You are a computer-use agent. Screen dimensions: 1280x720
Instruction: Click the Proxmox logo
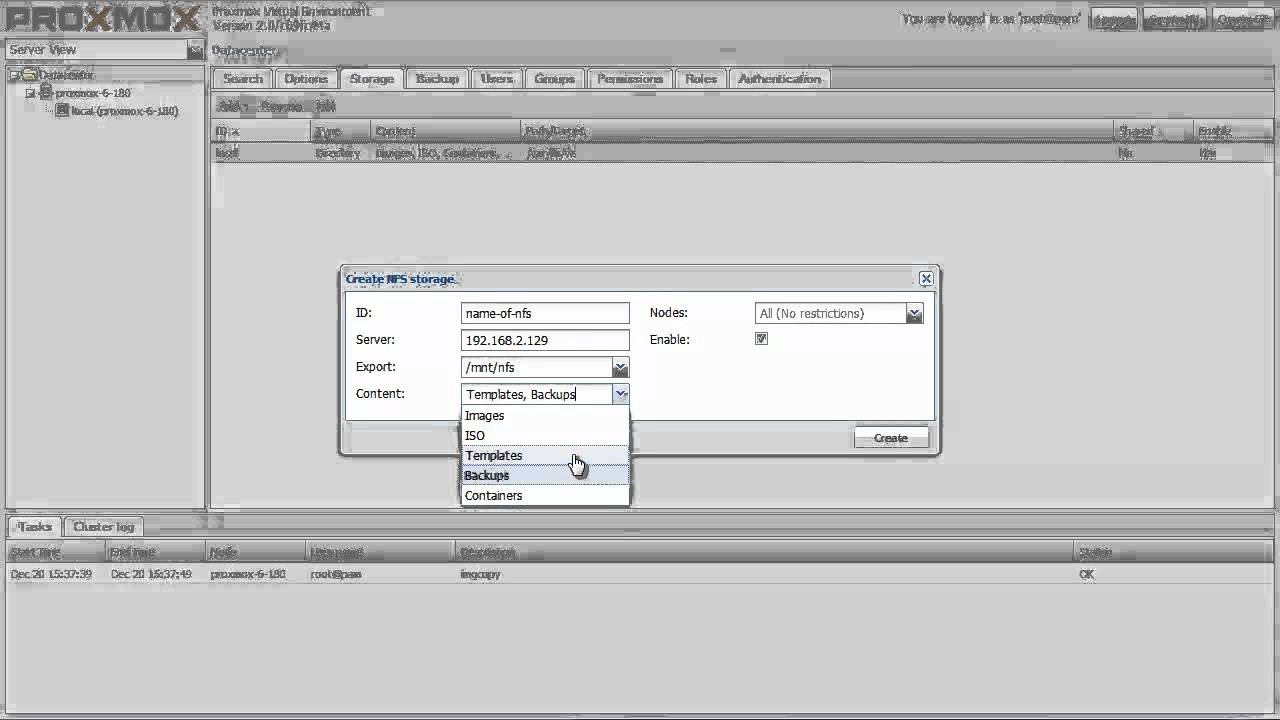[x=102, y=19]
